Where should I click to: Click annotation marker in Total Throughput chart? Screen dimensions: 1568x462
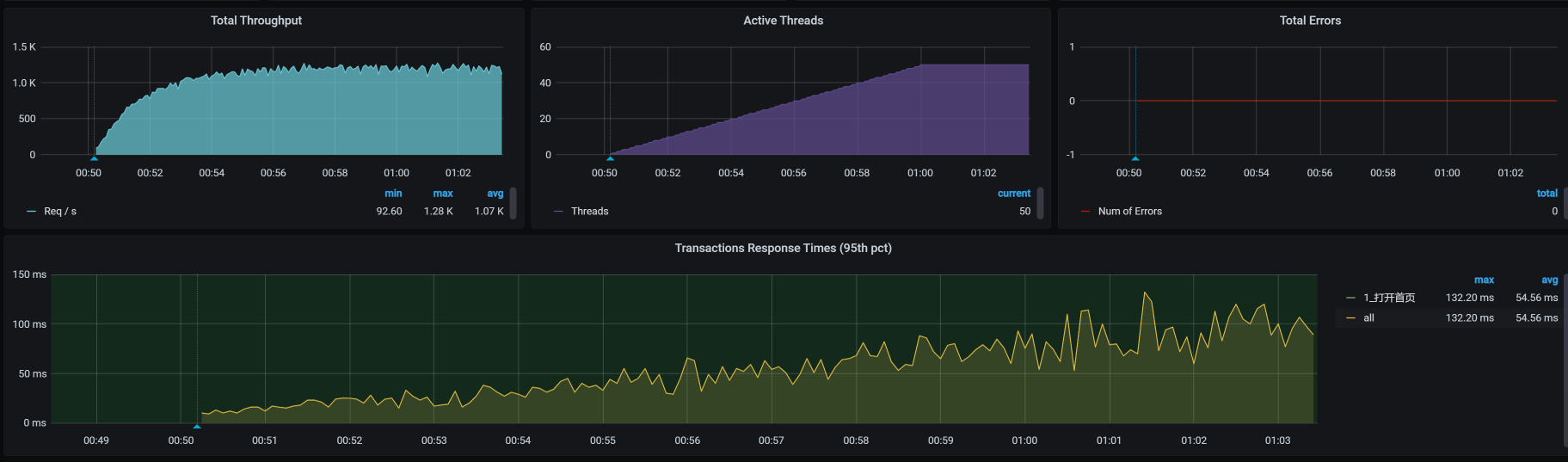coord(94,158)
